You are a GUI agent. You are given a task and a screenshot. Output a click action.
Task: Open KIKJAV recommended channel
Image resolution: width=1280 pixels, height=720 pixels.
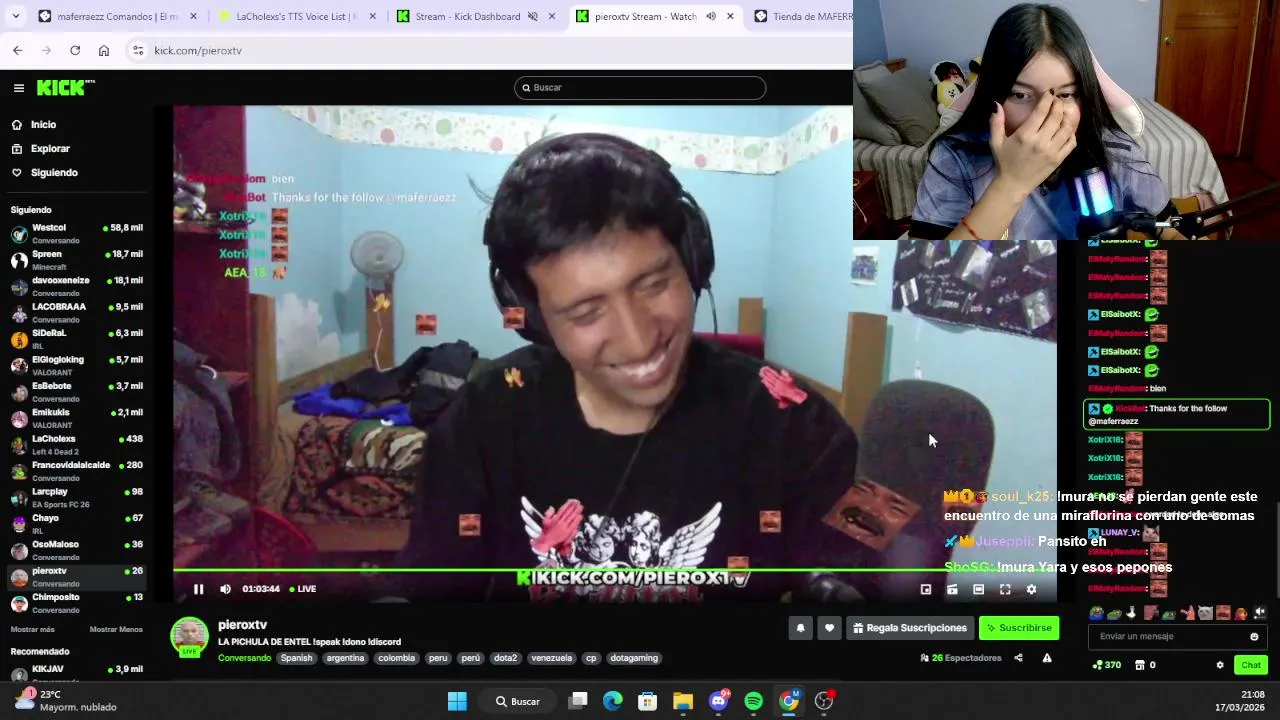pos(76,672)
